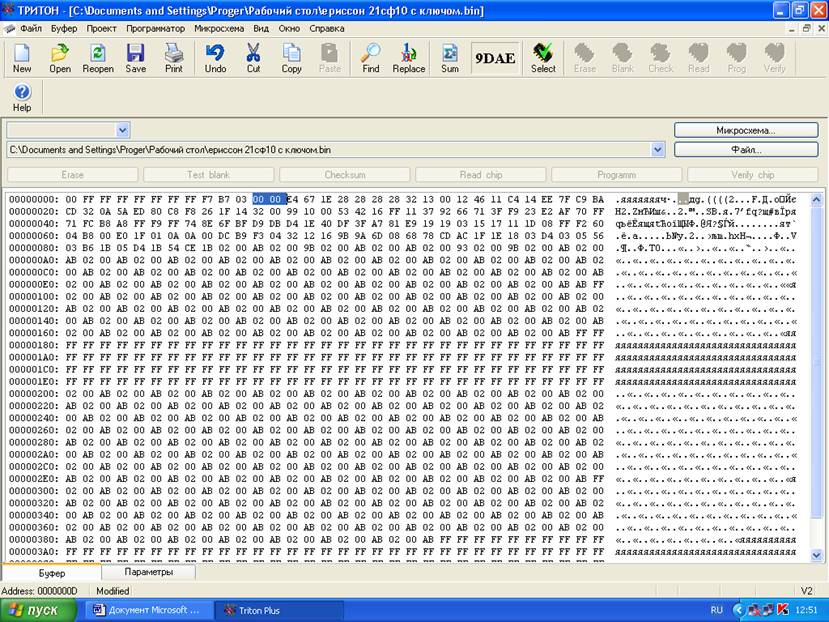Open the Windows пуск start button
Screen dimensions: 829x622
click(x=41, y=609)
